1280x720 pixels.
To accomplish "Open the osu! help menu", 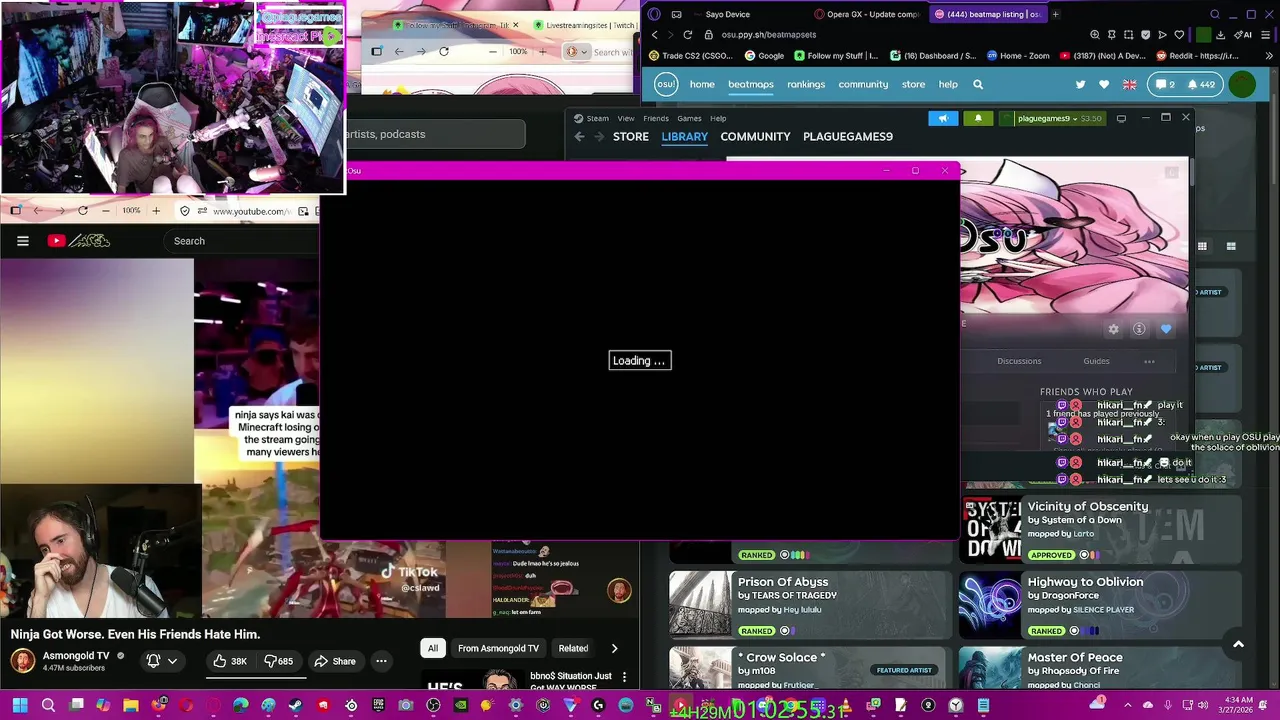I will click(x=948, y=85).
